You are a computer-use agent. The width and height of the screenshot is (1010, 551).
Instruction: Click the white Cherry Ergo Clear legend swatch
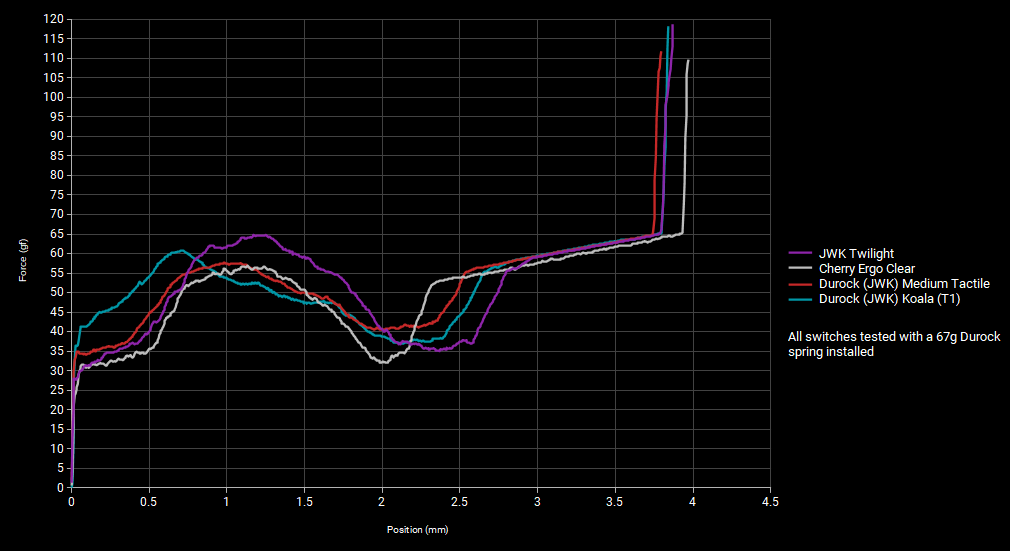tap(800, 269)
